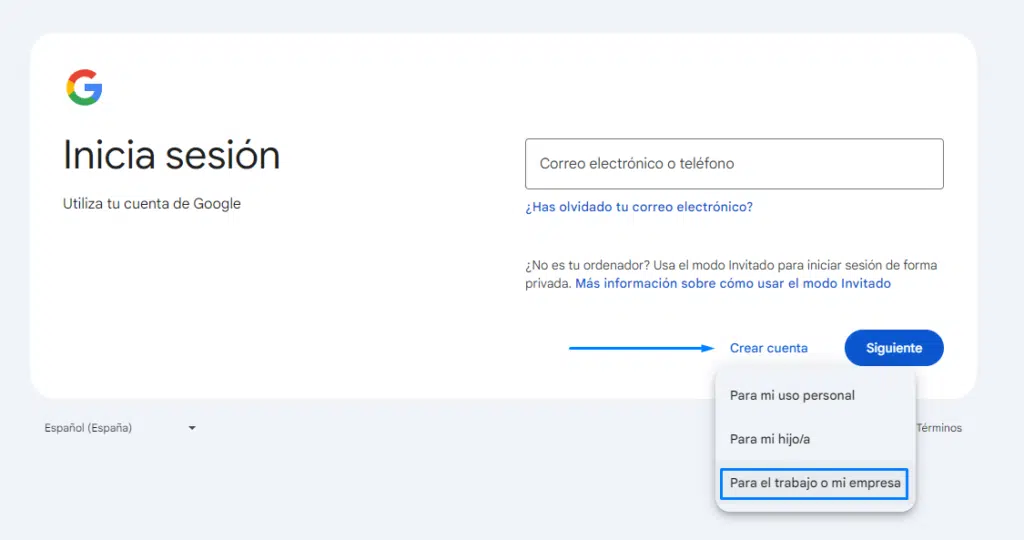This screenshot has width=1024, height=540.
Task: Click the 'Inicia sesión' heading
Action: pyautogui.click(x=171, y=155)
